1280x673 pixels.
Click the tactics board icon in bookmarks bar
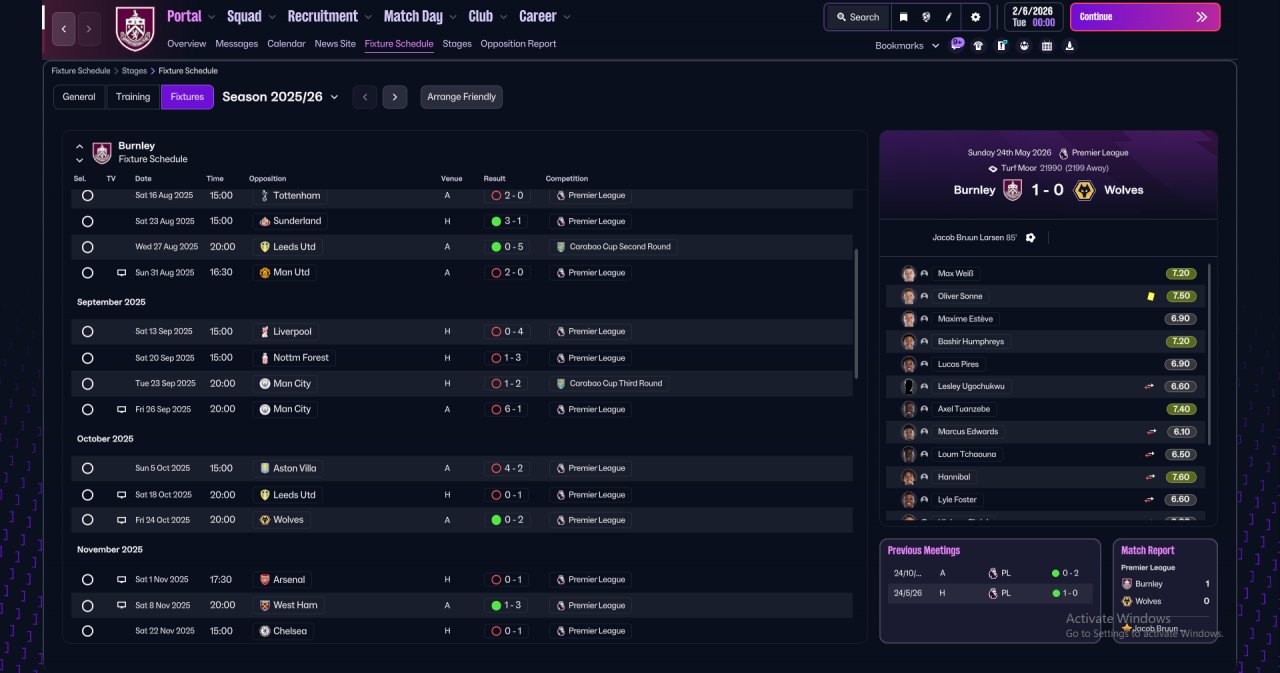[1001, 45]
